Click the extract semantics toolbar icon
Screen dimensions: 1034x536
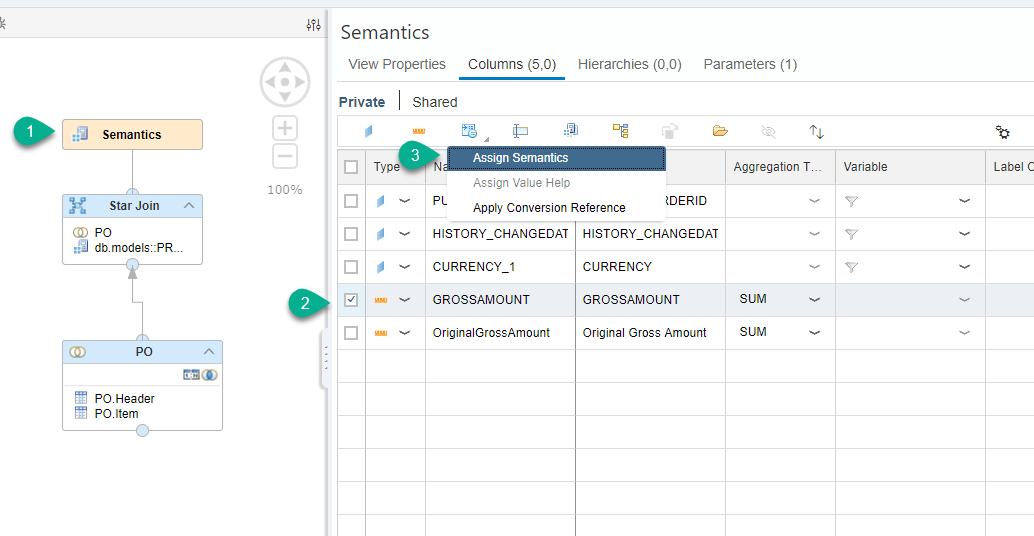click(571, 131)
